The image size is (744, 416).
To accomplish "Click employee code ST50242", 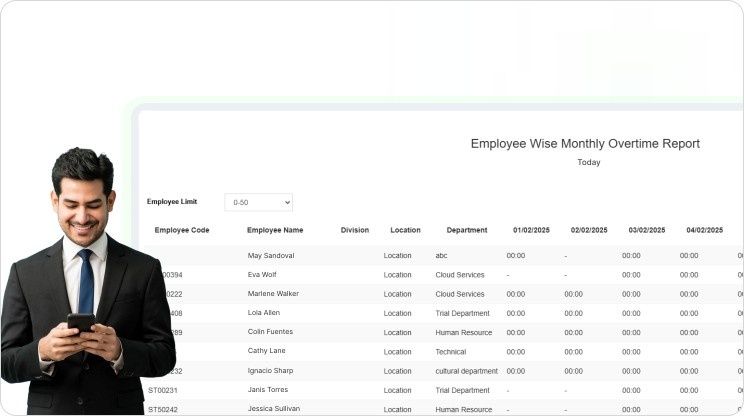I will coord(163,409).
